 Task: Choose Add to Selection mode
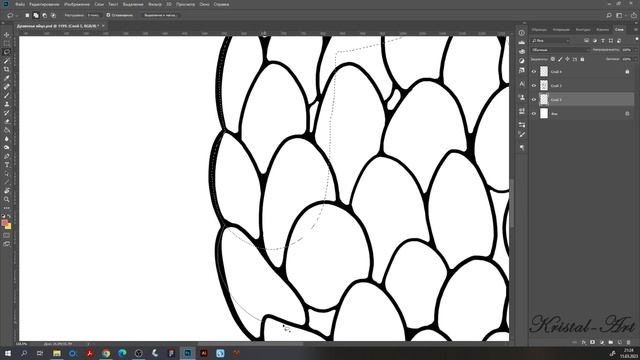tap(36, 15)
